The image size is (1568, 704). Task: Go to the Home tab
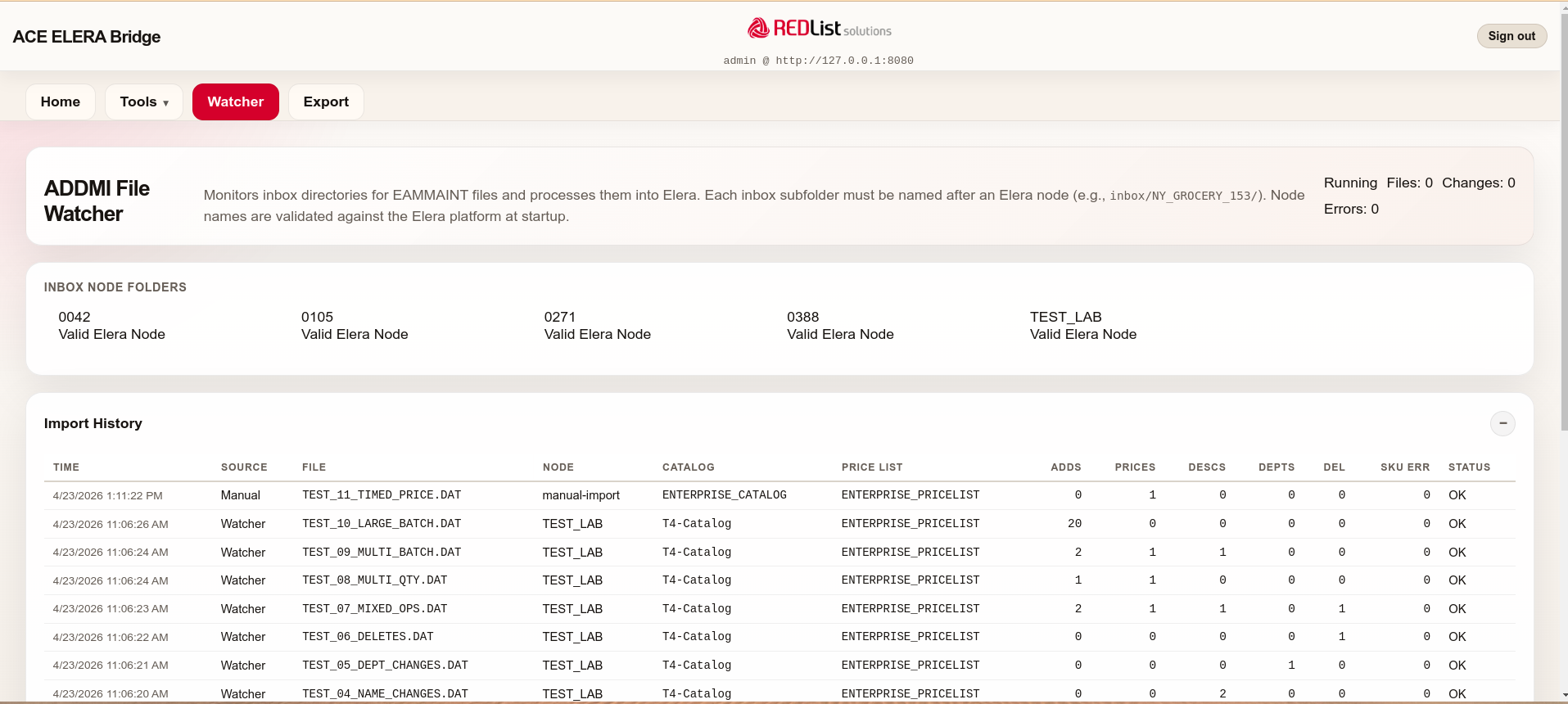[x=61, y=102]
